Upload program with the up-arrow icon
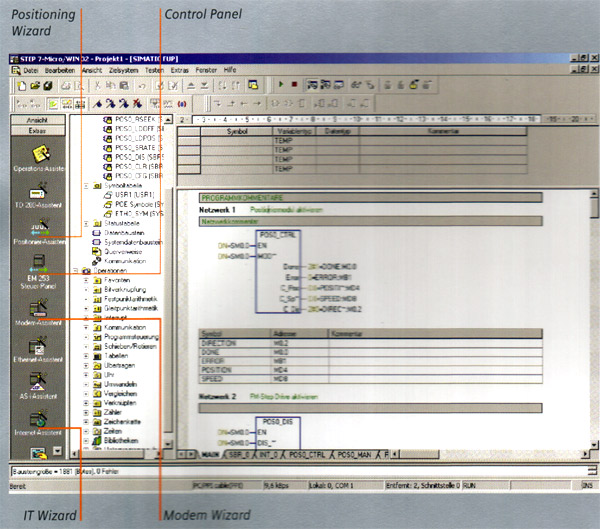The width and height of the screenshot is (600, 529). pyautogui.click(x=191, y=85)
